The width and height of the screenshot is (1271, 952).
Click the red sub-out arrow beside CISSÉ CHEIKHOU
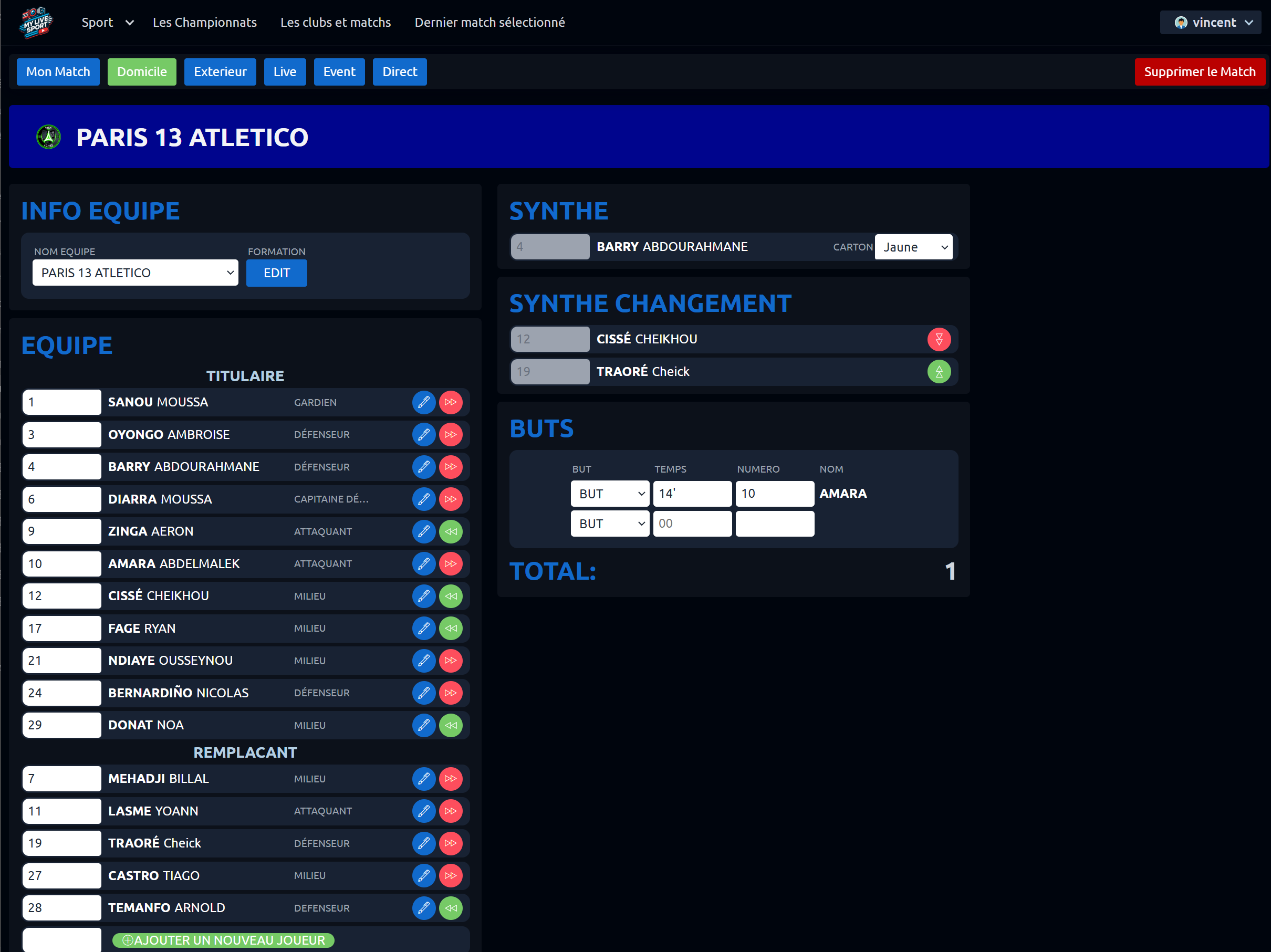[940, 339]
